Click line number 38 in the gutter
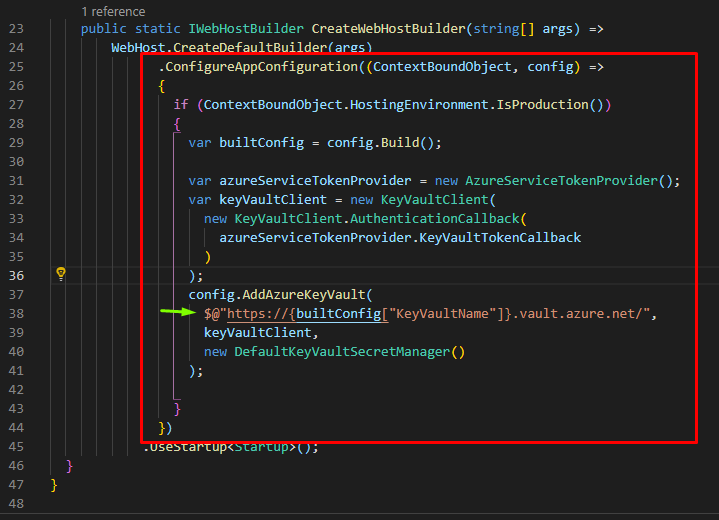 (16, 314)
